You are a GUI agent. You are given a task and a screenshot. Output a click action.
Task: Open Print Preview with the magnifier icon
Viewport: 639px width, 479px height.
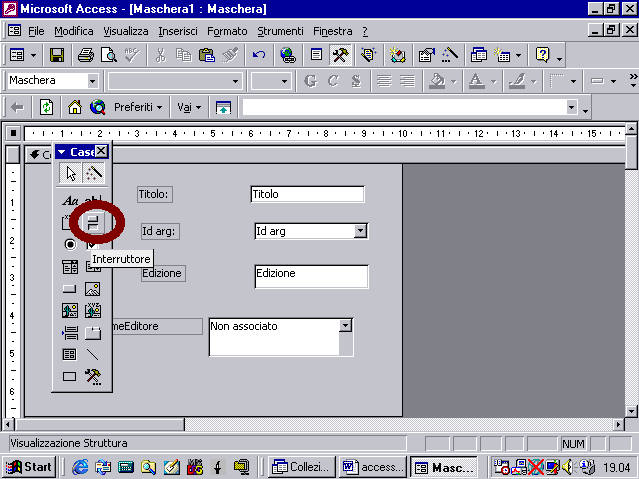point(109,55)
